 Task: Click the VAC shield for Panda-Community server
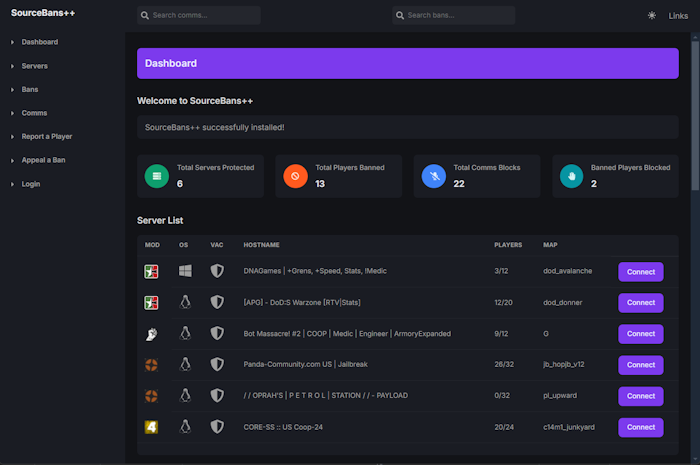tap(217, 365)
